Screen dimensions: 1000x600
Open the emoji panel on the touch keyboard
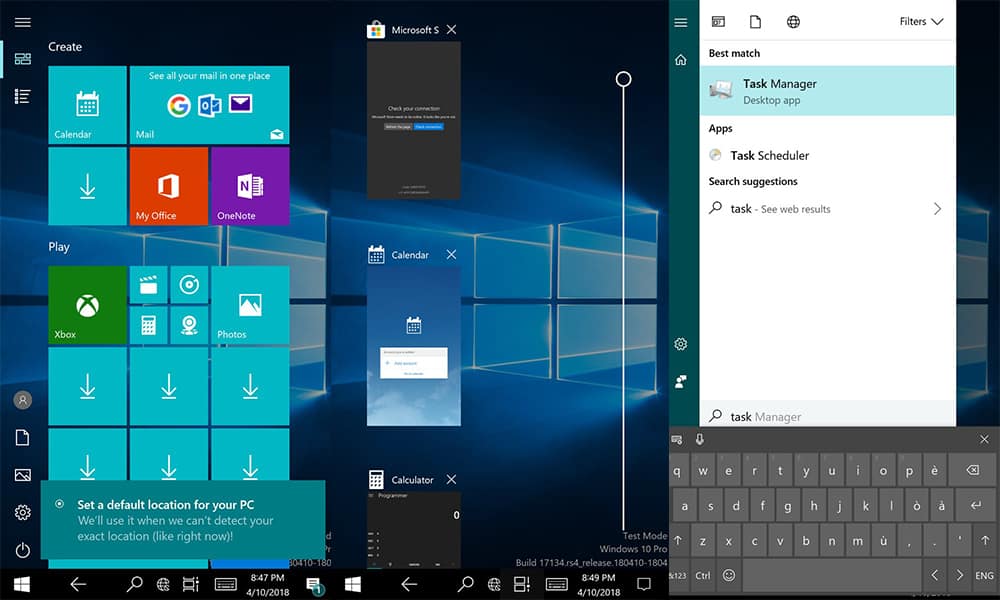(729, 575)
